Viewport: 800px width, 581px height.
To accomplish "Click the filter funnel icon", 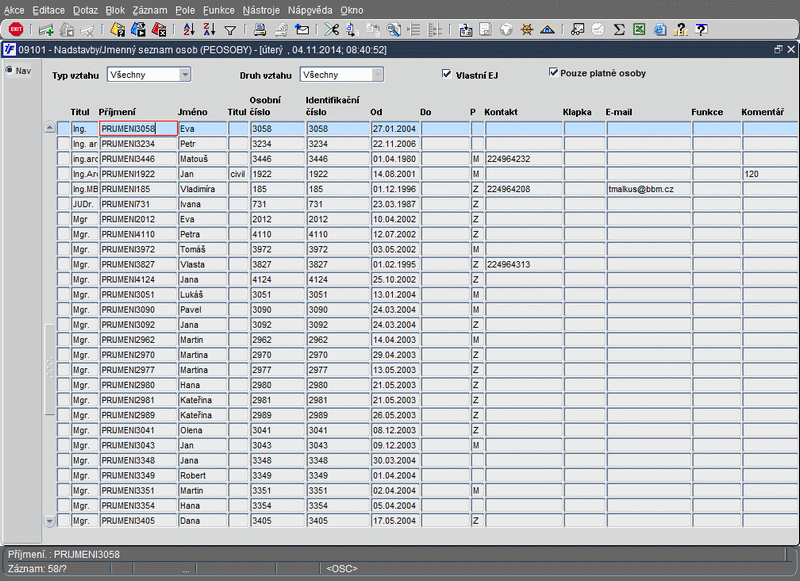I will (230, 31).
